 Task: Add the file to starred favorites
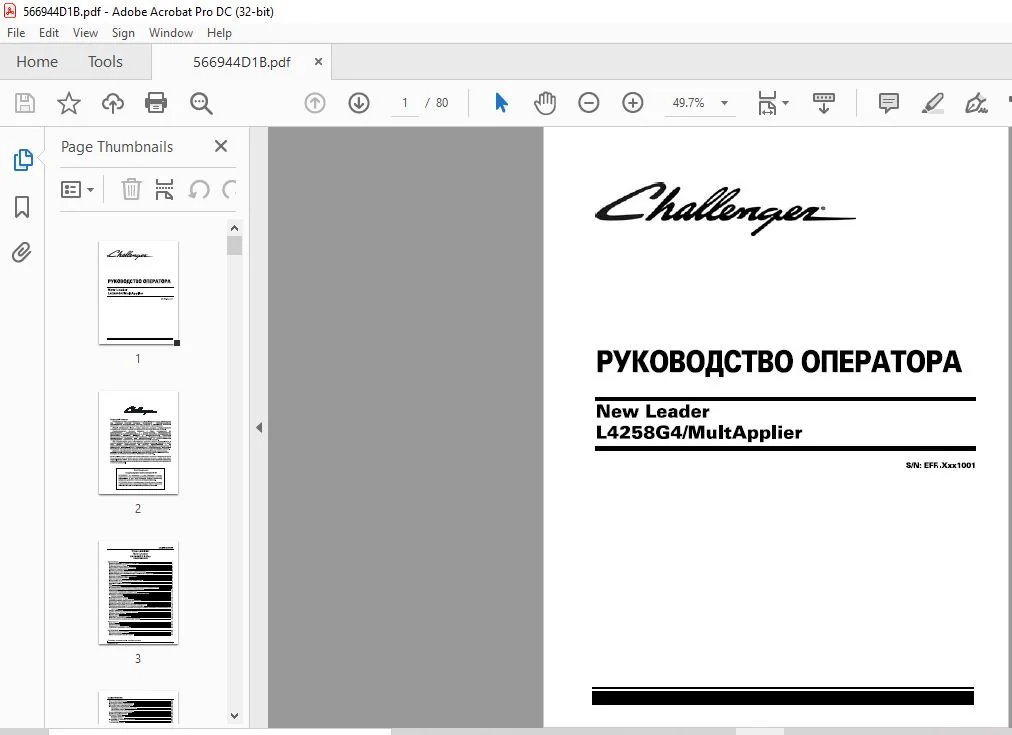coord(68,103)
